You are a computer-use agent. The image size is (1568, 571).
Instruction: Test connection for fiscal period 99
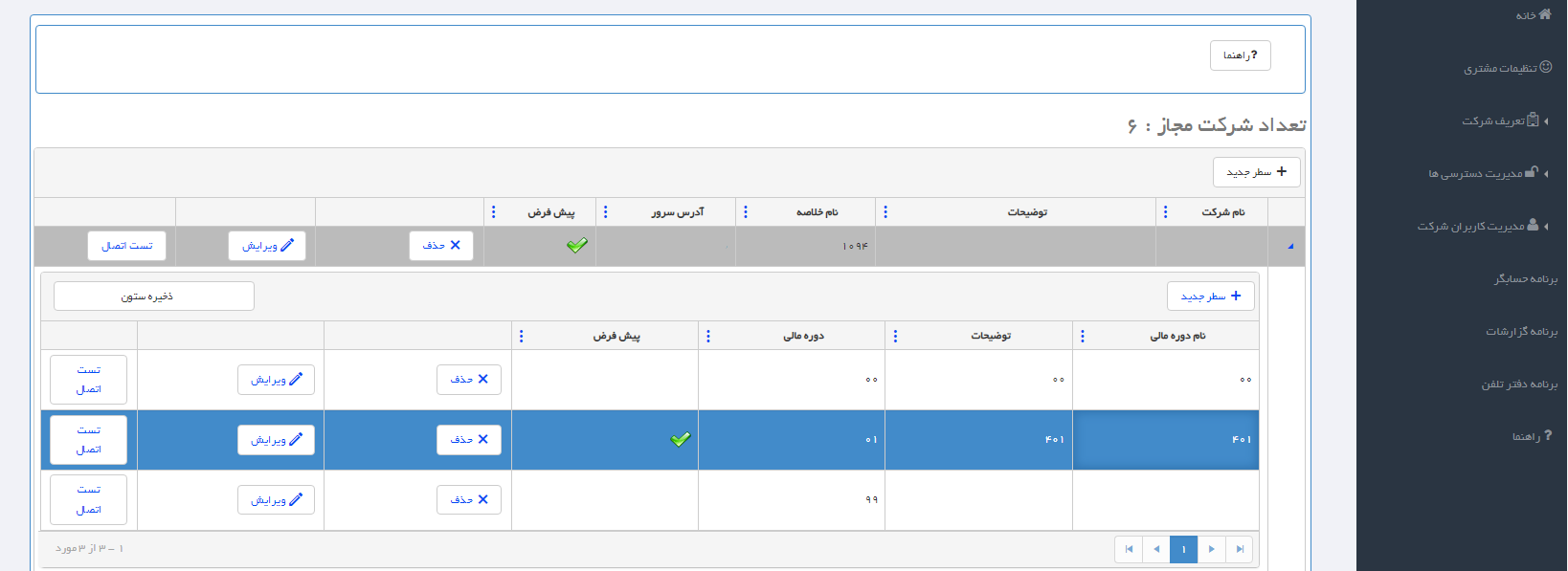pyautogui.click(x=89, y=499)
